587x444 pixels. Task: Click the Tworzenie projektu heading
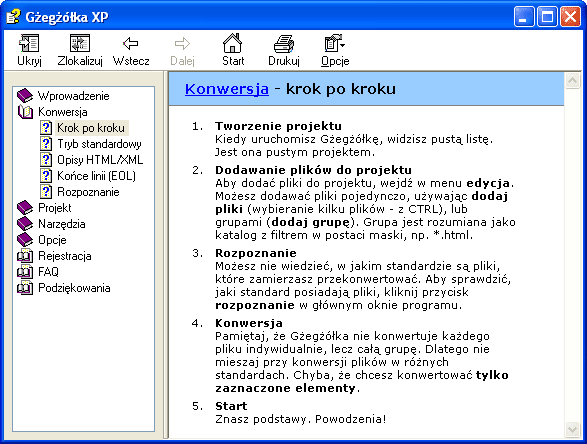pos(278,126)
